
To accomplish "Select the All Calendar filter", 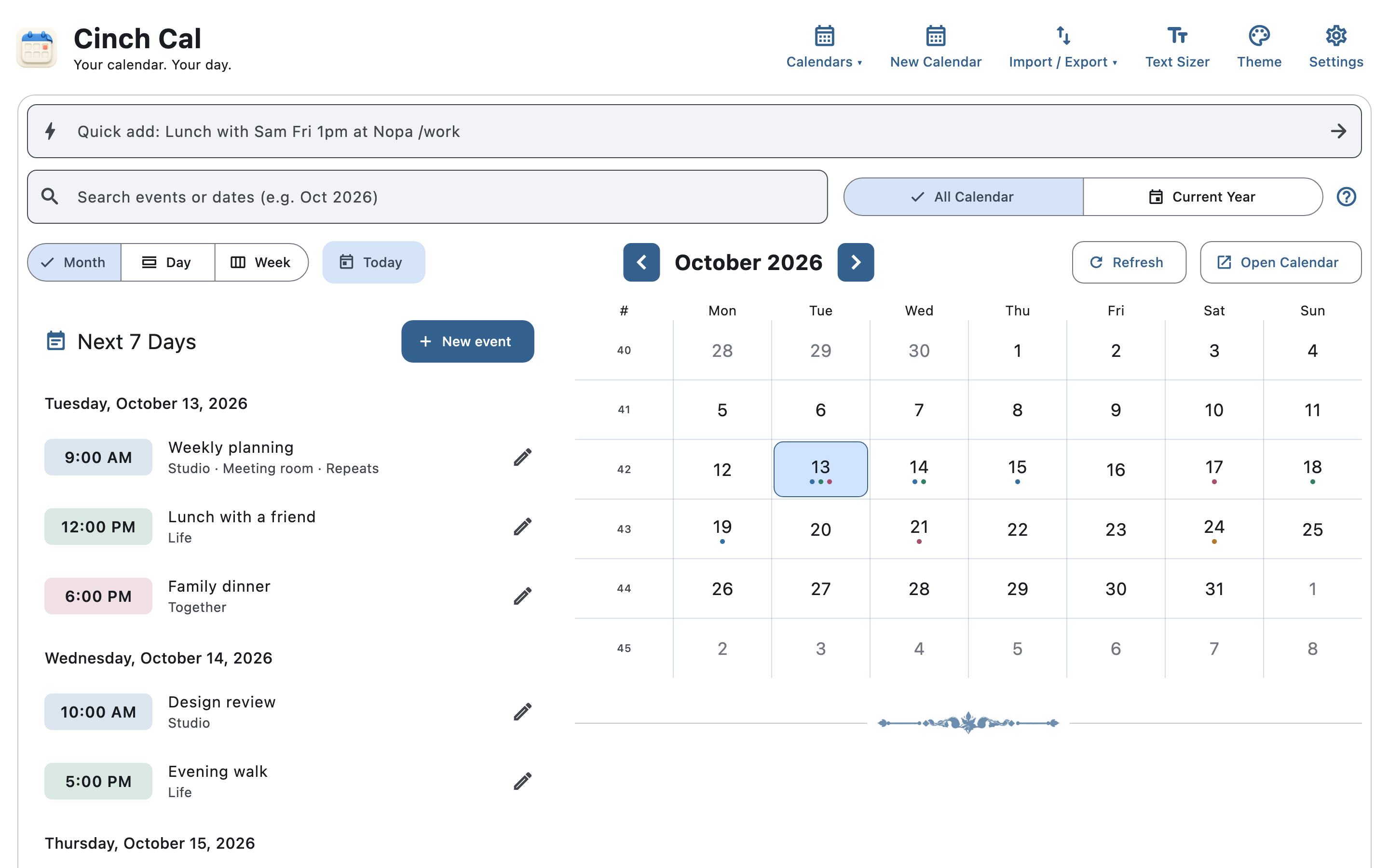I will (963, 197).
